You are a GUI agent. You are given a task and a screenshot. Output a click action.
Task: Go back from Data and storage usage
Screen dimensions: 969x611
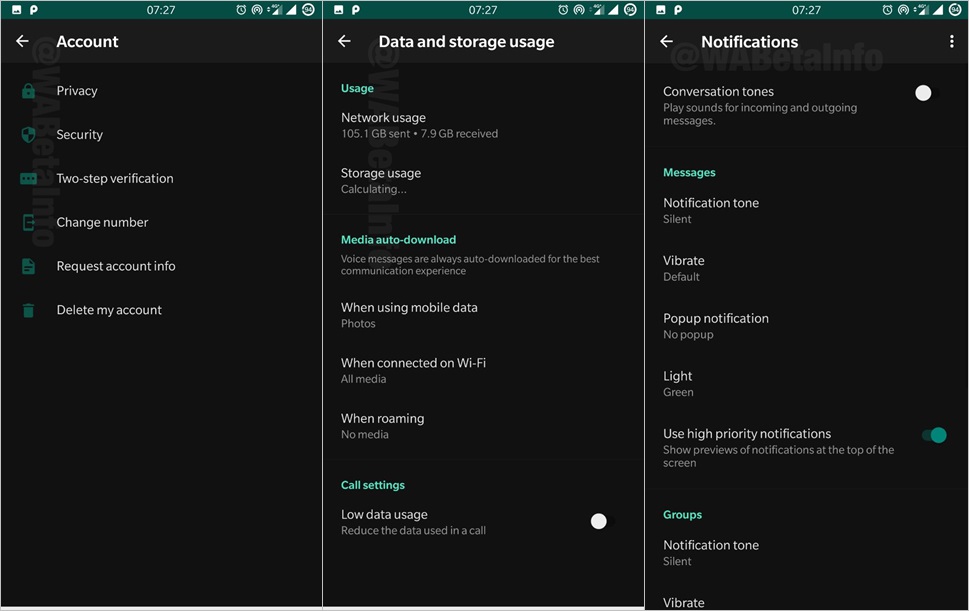(x=344, y=42)
